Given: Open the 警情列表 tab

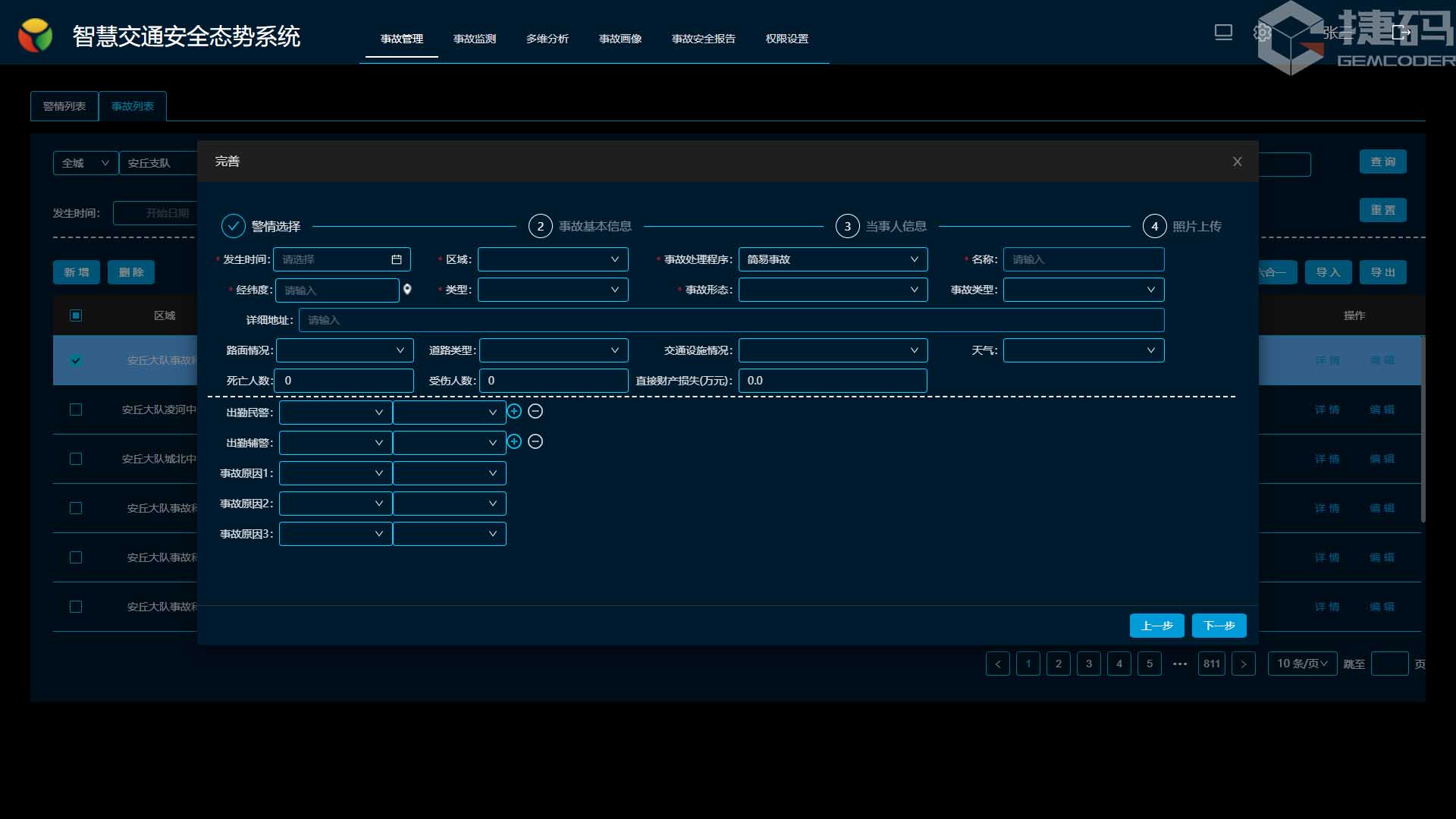Looking at the screenshot, I should coord(64,106).
